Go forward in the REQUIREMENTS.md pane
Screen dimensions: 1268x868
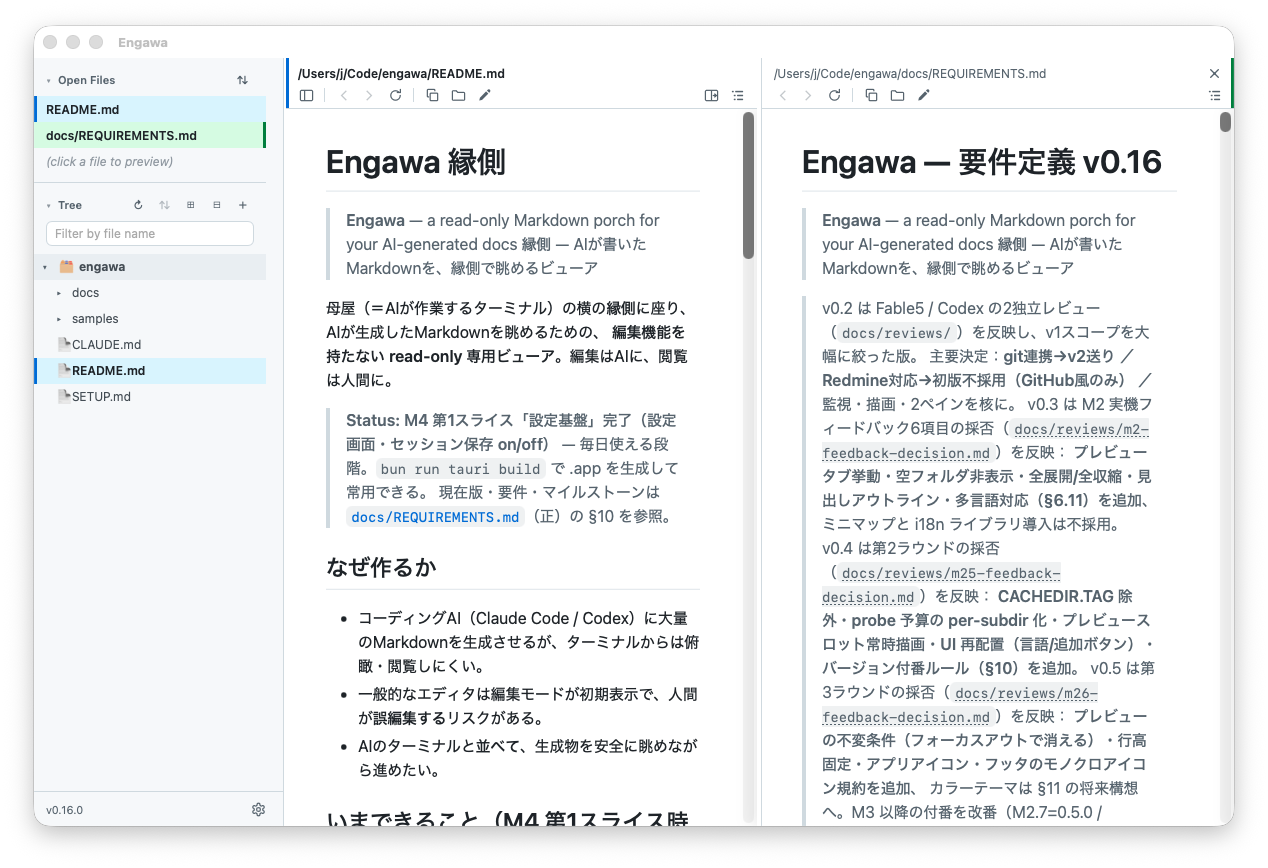pos(808,95)
